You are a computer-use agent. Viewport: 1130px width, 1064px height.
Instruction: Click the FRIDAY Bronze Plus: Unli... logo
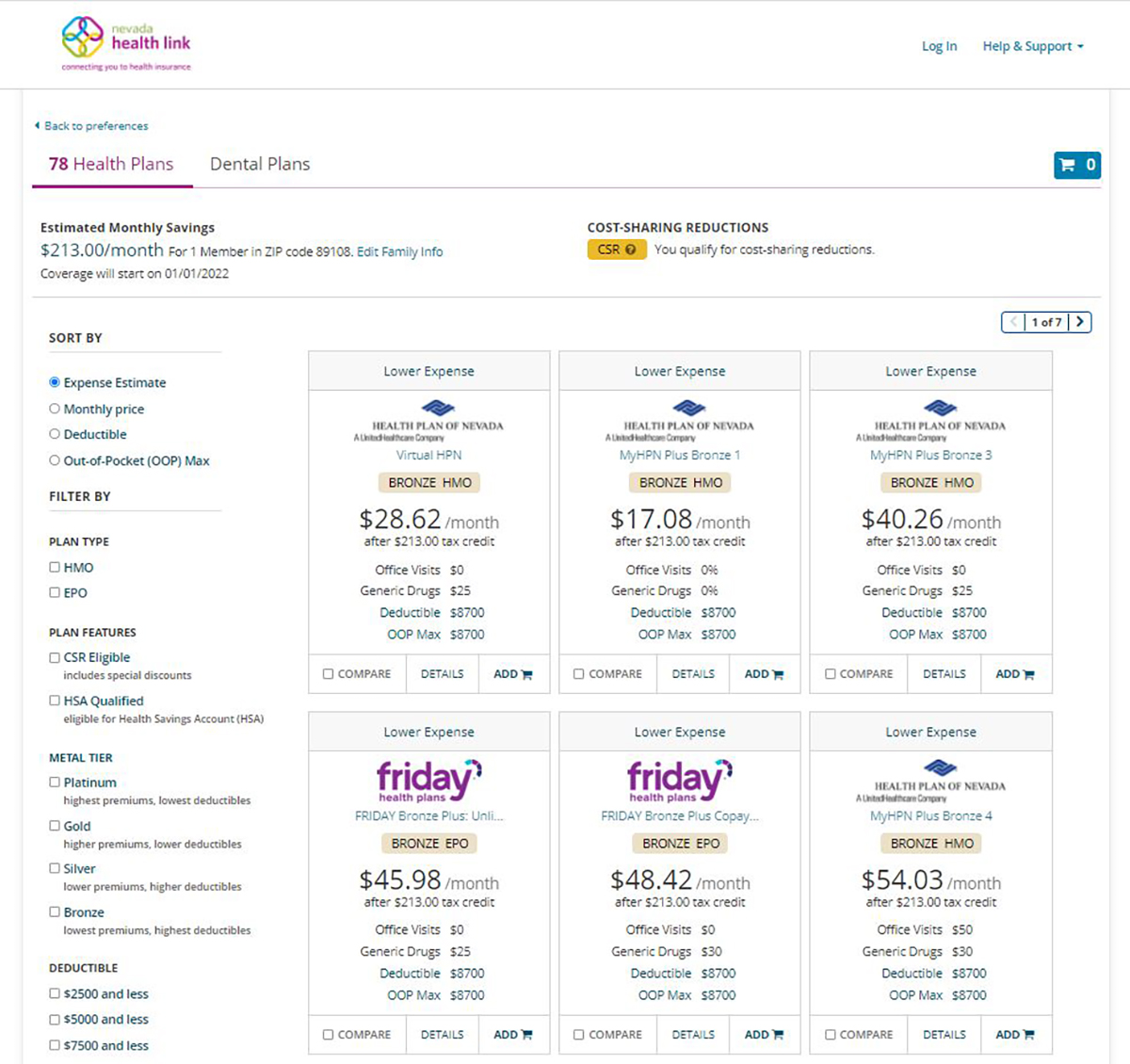(428, 781)
